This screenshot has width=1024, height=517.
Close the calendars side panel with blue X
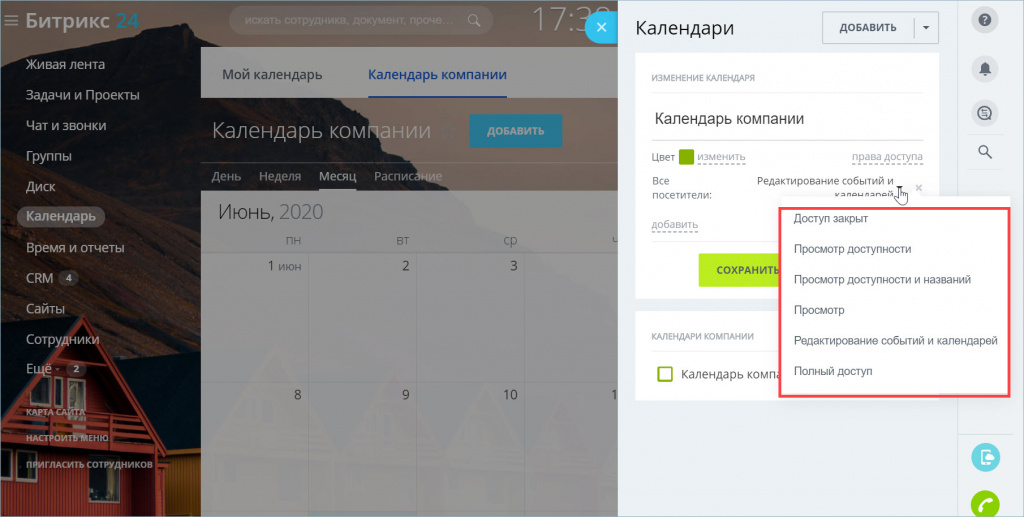point(601,27)
